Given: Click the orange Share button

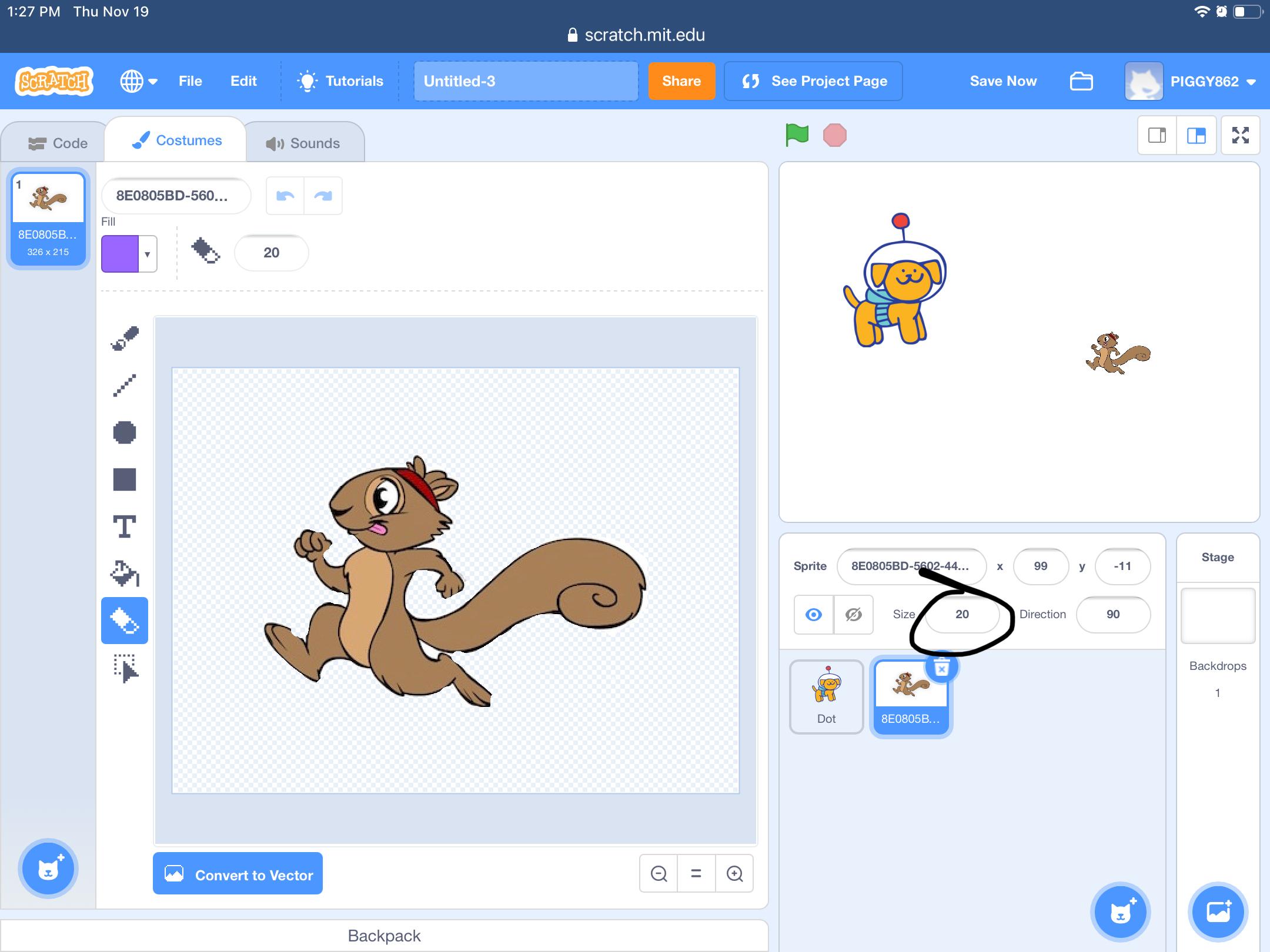Looking at the screenshot, I should (681, 81).
